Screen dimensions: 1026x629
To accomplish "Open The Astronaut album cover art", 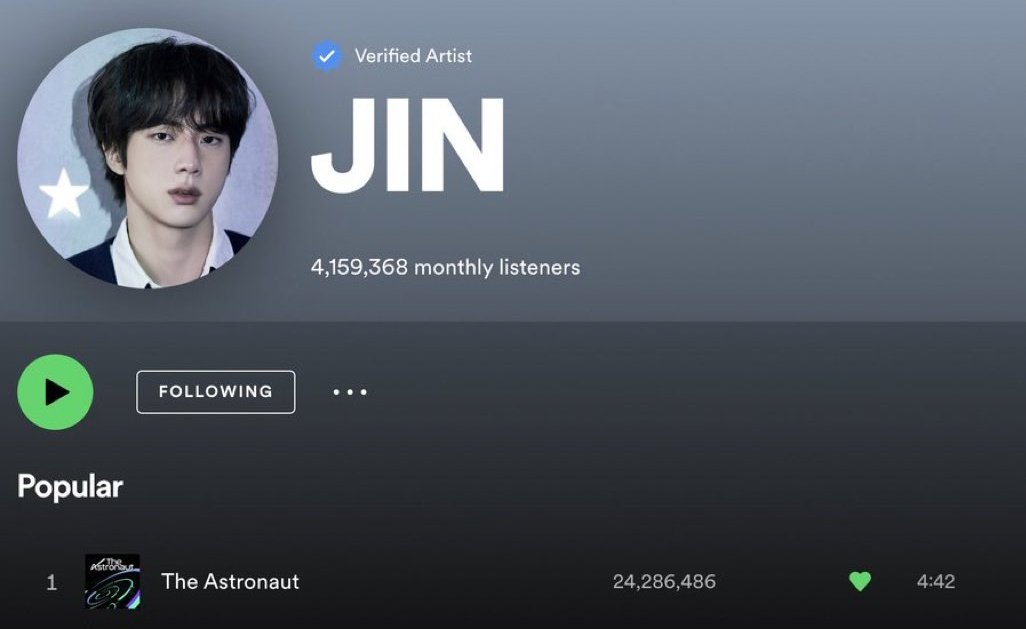I will 113,581.
